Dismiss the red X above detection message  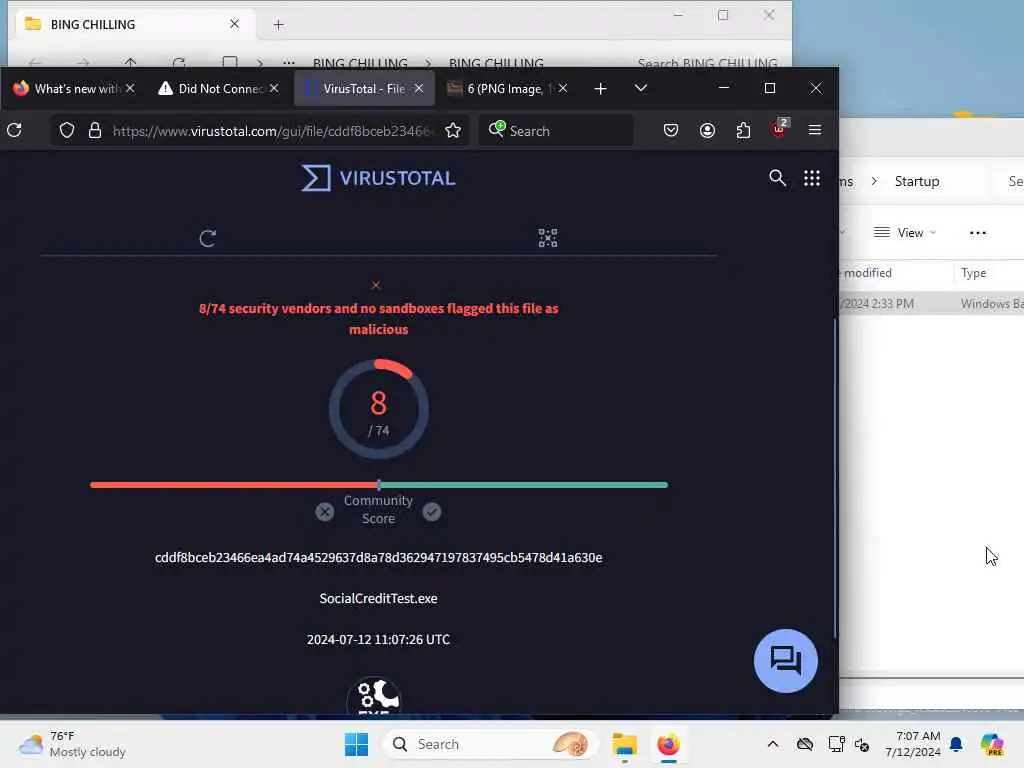[376, 285]
